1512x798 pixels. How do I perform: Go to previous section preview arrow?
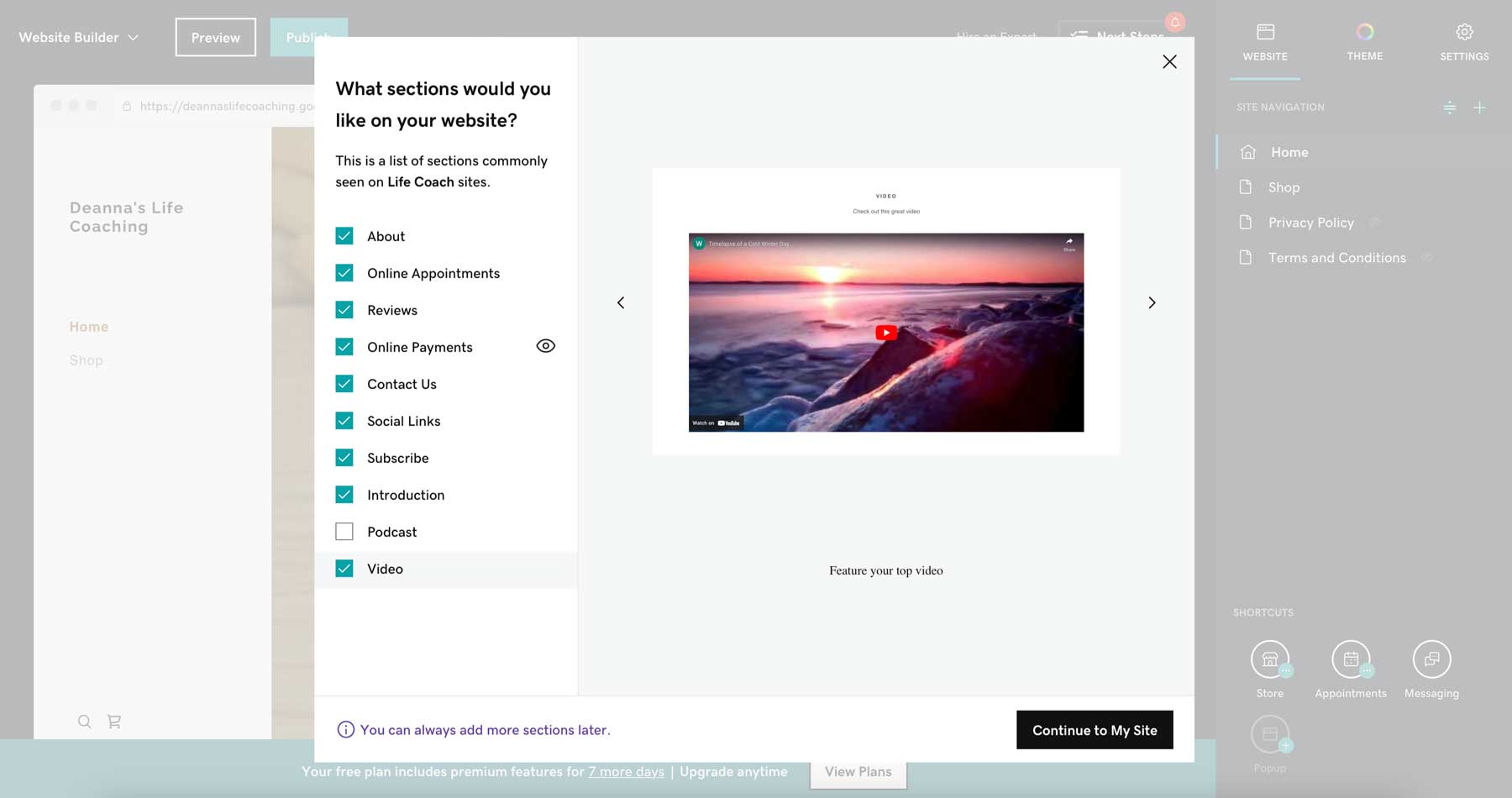click(621, 302)
